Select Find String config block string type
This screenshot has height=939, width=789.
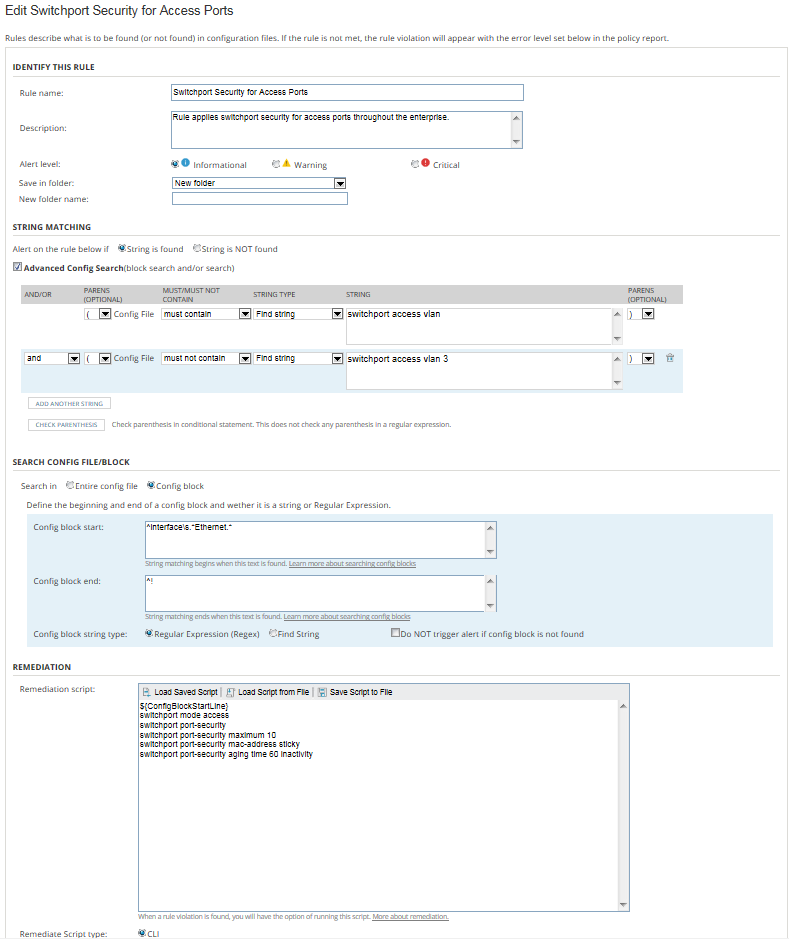[x=272, y=633]
